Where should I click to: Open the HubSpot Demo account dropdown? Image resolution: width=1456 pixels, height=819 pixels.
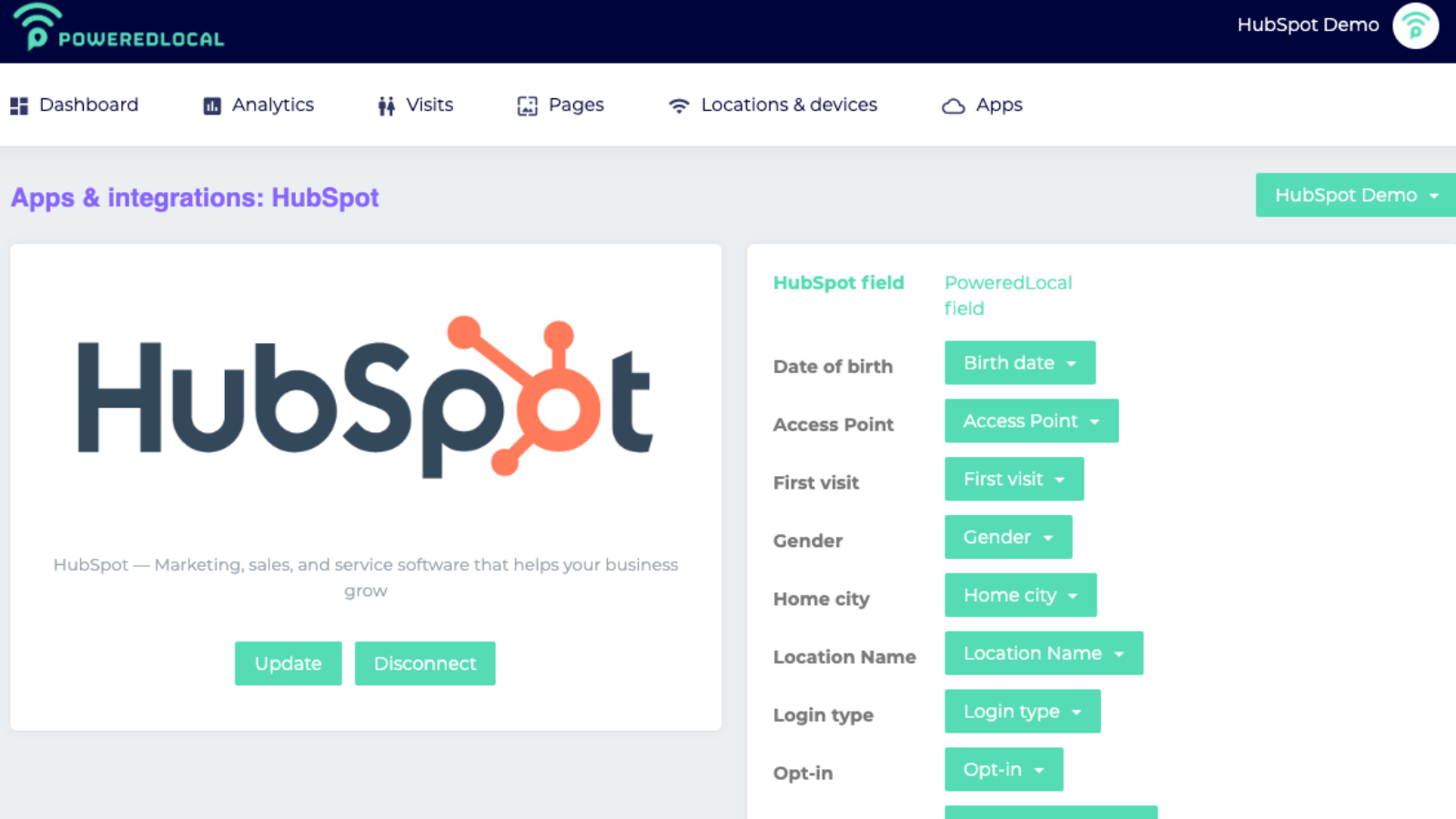click(x=1354, y=195)
